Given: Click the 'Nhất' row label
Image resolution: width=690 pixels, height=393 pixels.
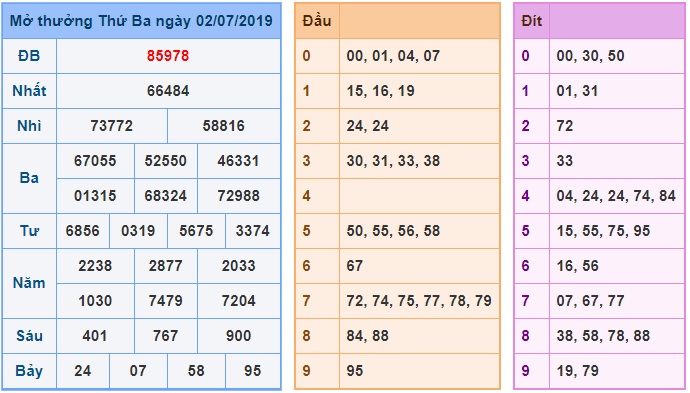Looking at the screenshot, I should [x=29, y=91].
